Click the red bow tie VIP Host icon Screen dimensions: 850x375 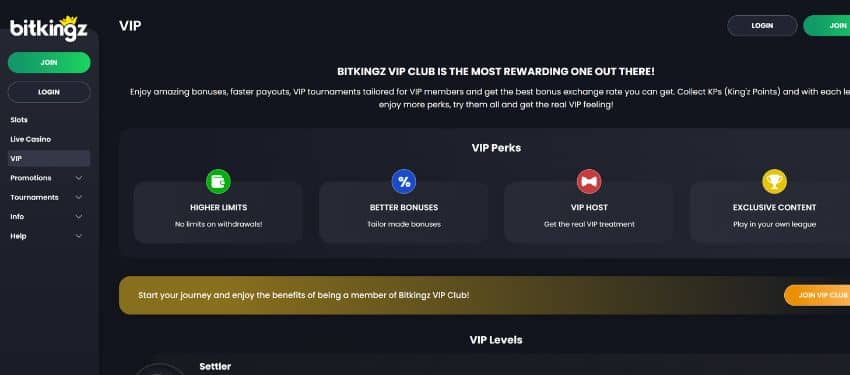(589, 182)
